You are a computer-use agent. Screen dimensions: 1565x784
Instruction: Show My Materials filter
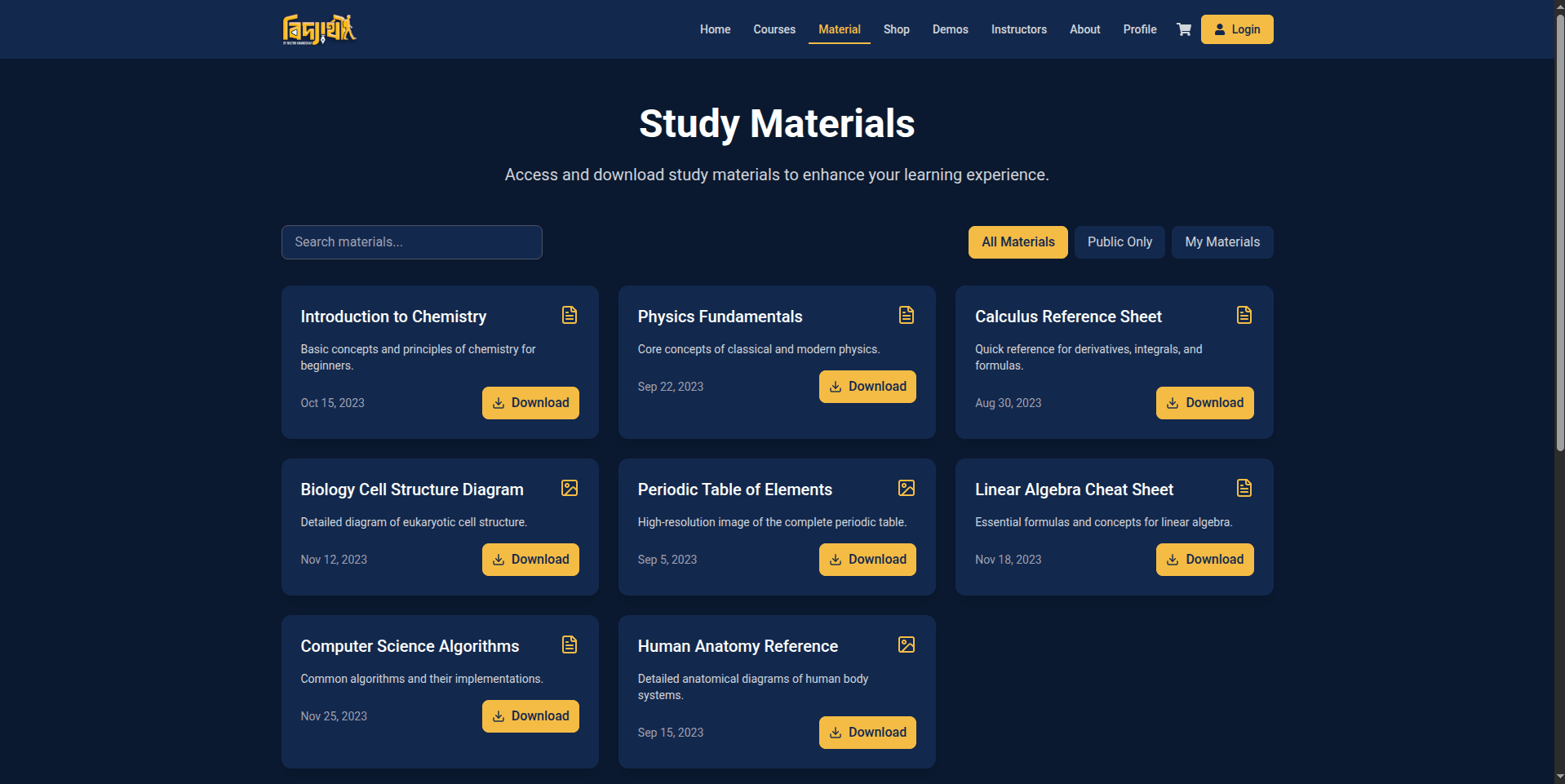(x=1222, y=242)
